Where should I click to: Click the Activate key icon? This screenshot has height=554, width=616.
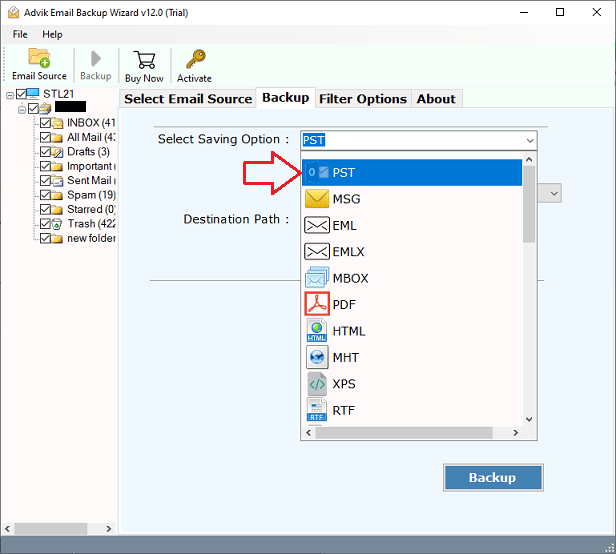[196, 59]
